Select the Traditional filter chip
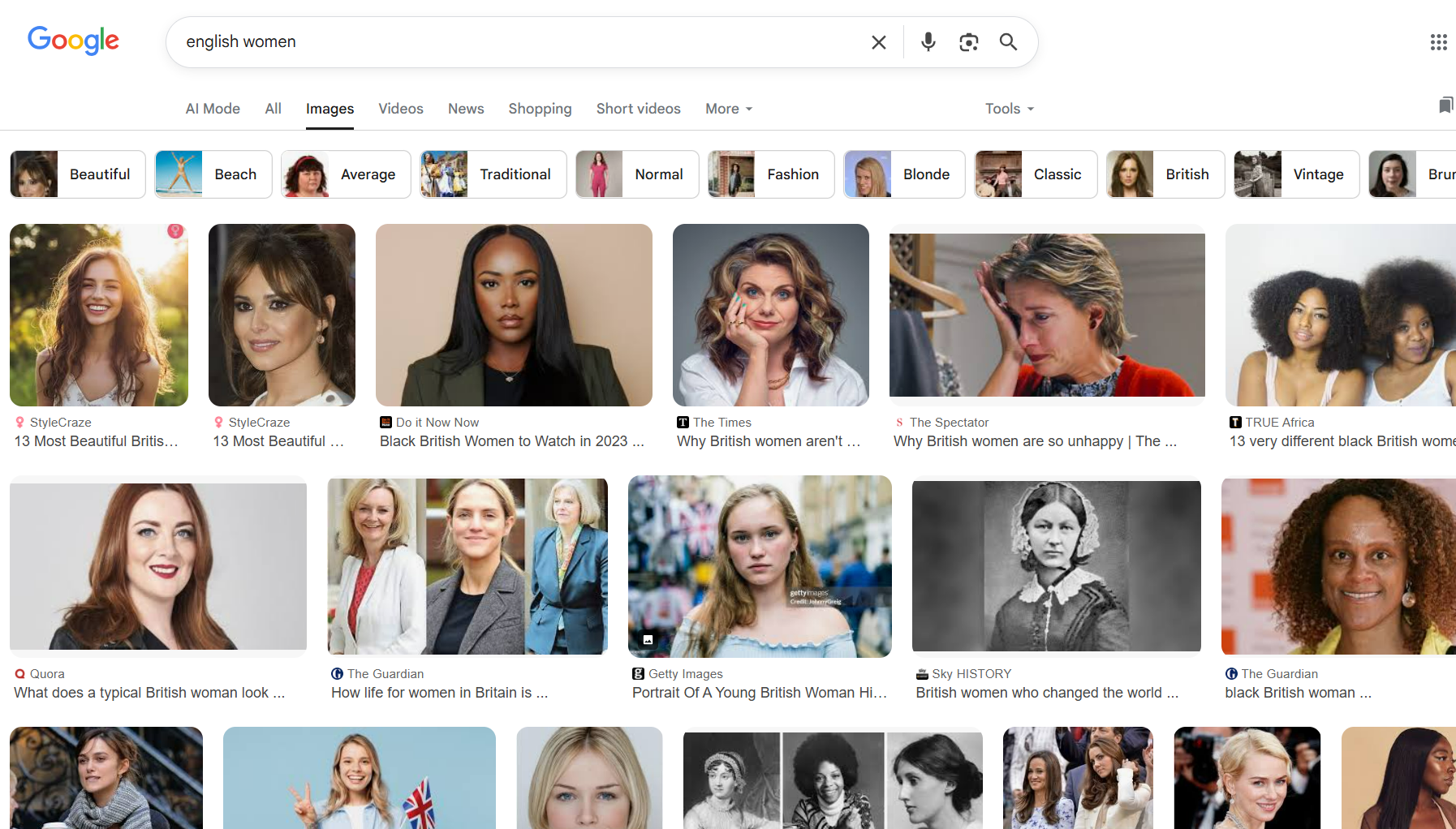Viewport: 1456px width, 829px height. pyautogui.click(x=493, y=174)
